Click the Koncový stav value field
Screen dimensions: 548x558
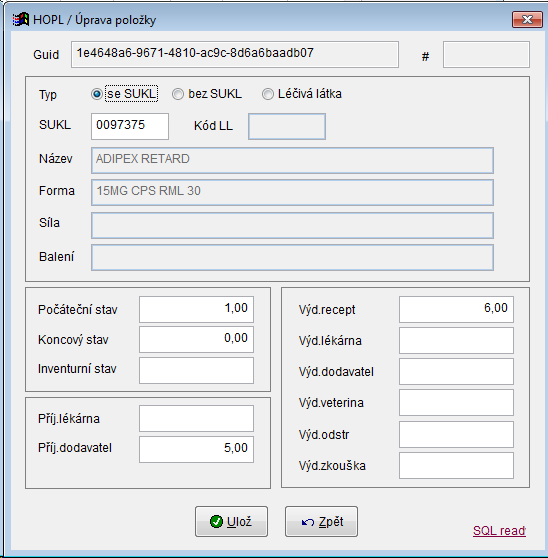coord(196,339)
